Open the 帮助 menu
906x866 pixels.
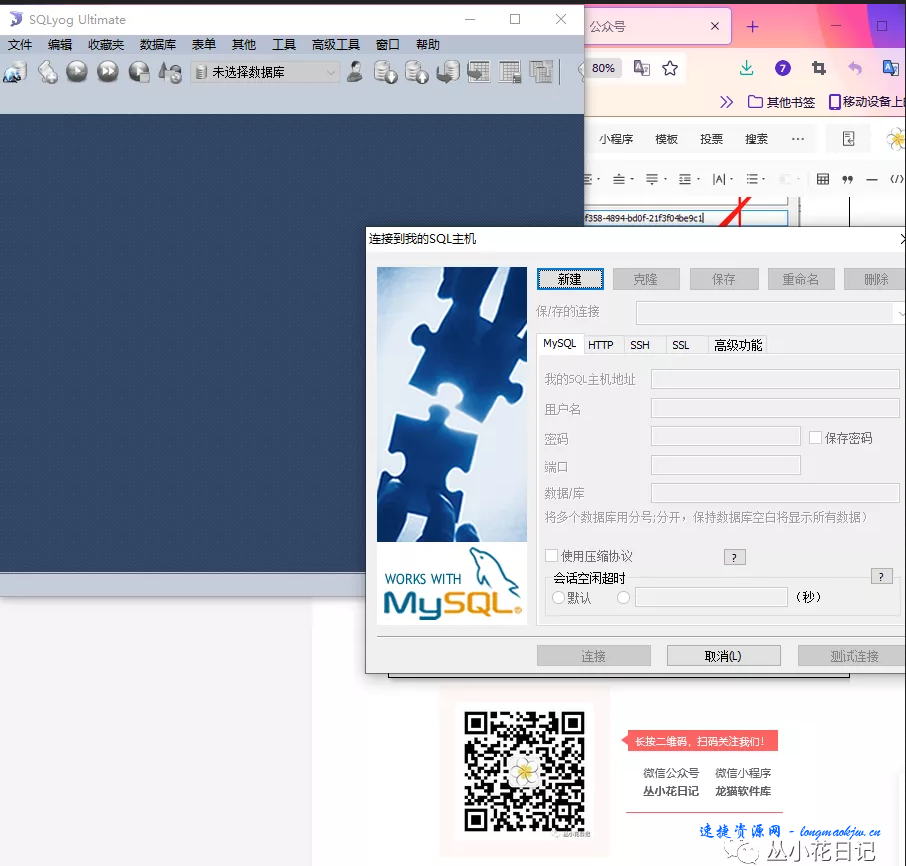pos(428,44)
